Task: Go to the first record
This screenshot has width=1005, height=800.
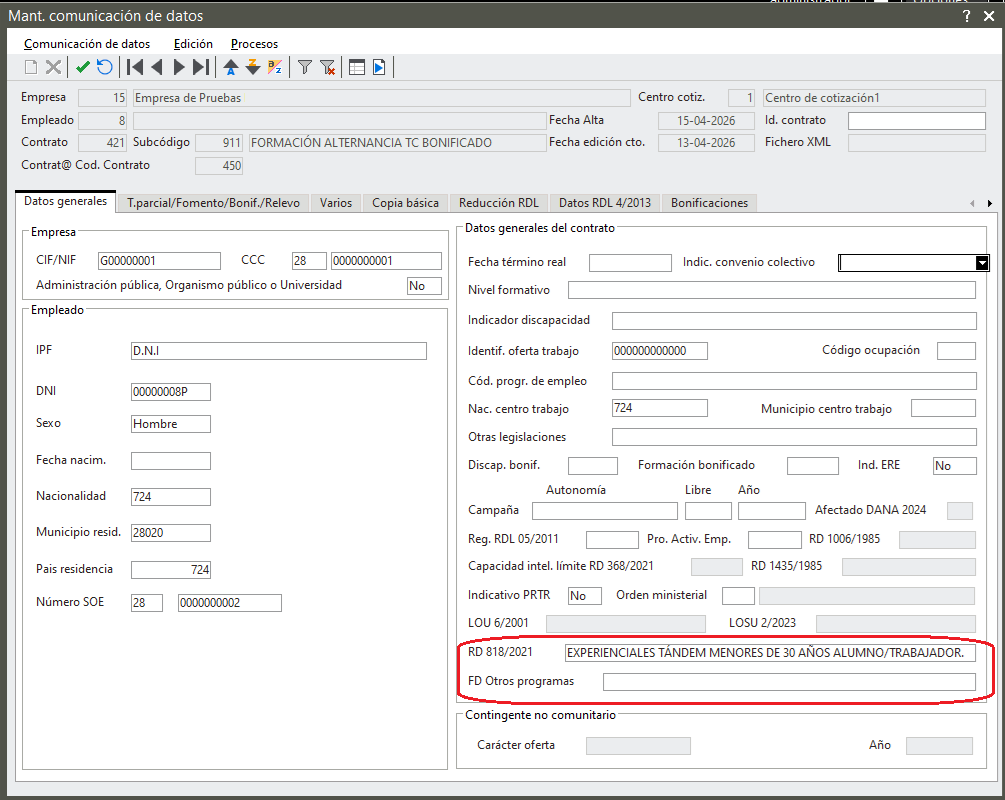Action: tap(135, 67)
